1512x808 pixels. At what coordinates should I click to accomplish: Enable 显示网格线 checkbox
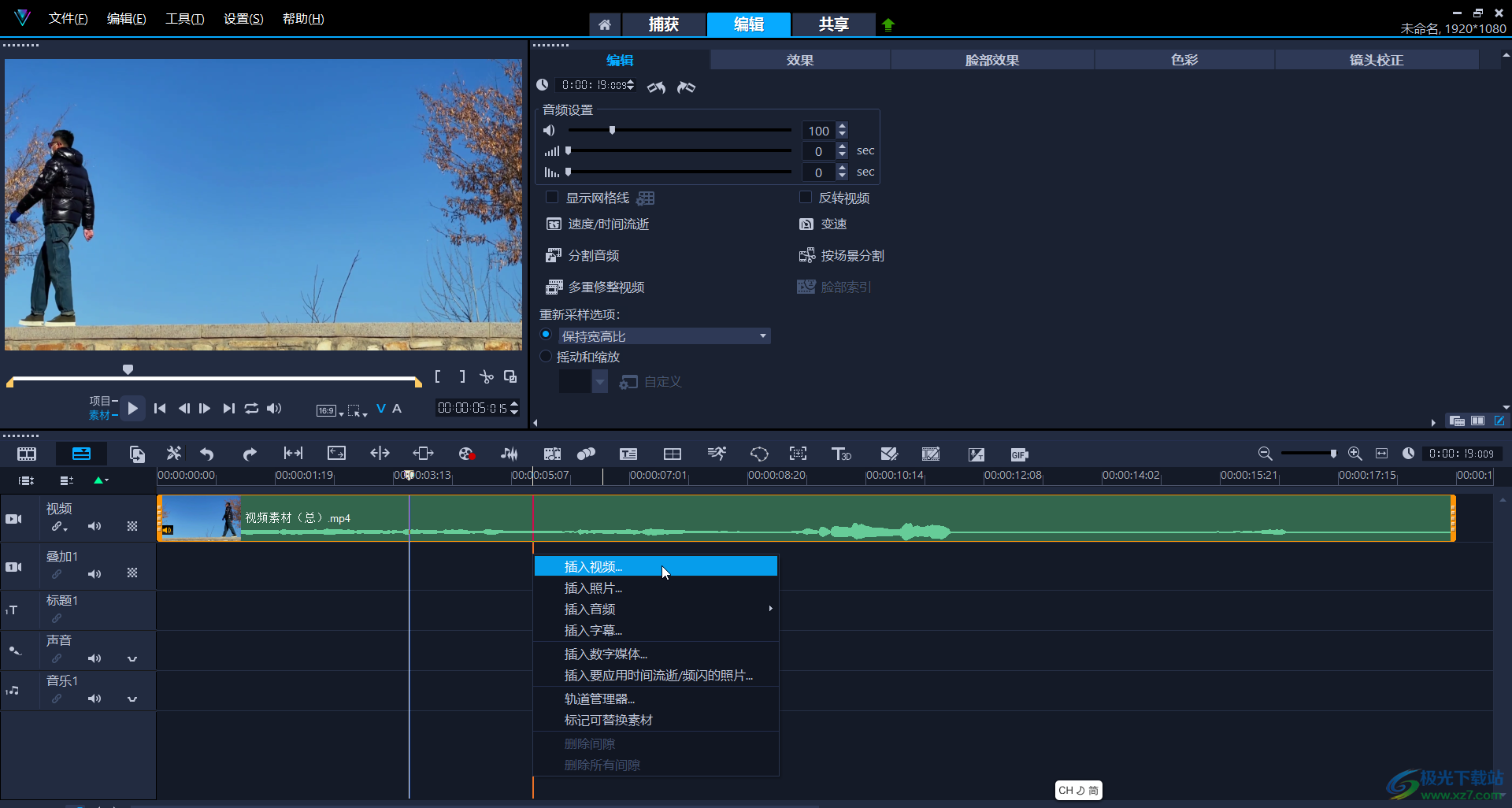pyautogui.click(x=552, y=197)
